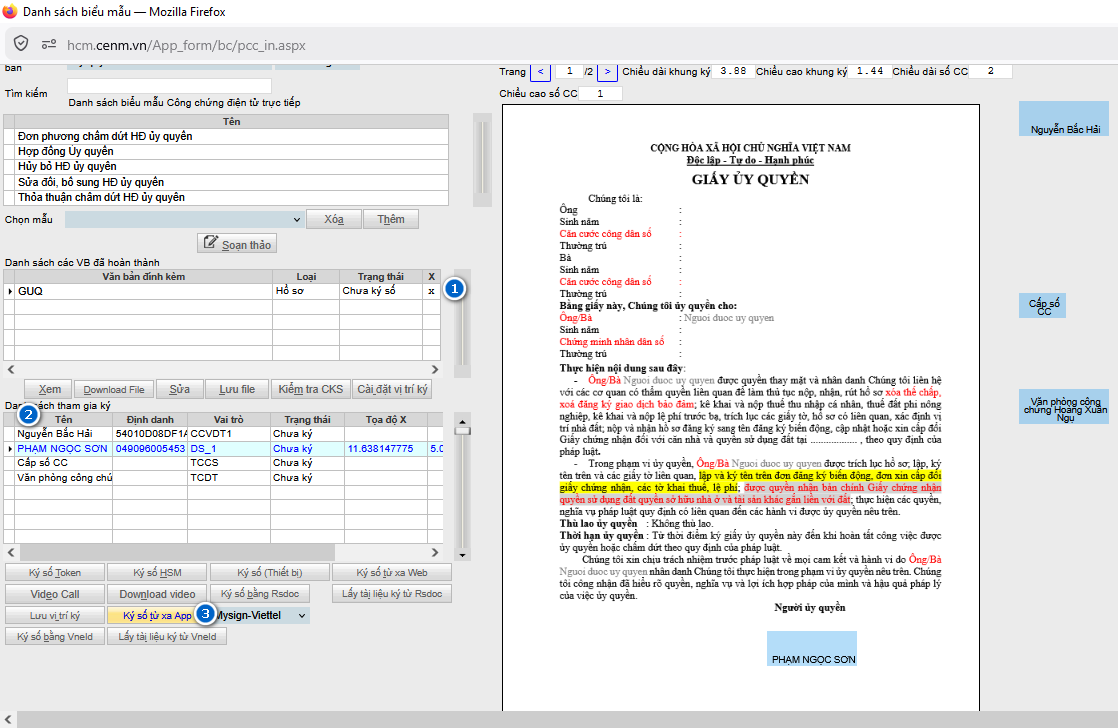Image resolution: width=1118 pixels, height=728 pixels.
Task: Click Văn phòng công chứng Hoàng Xuân Ngụ box
Action: point(1064,408)
